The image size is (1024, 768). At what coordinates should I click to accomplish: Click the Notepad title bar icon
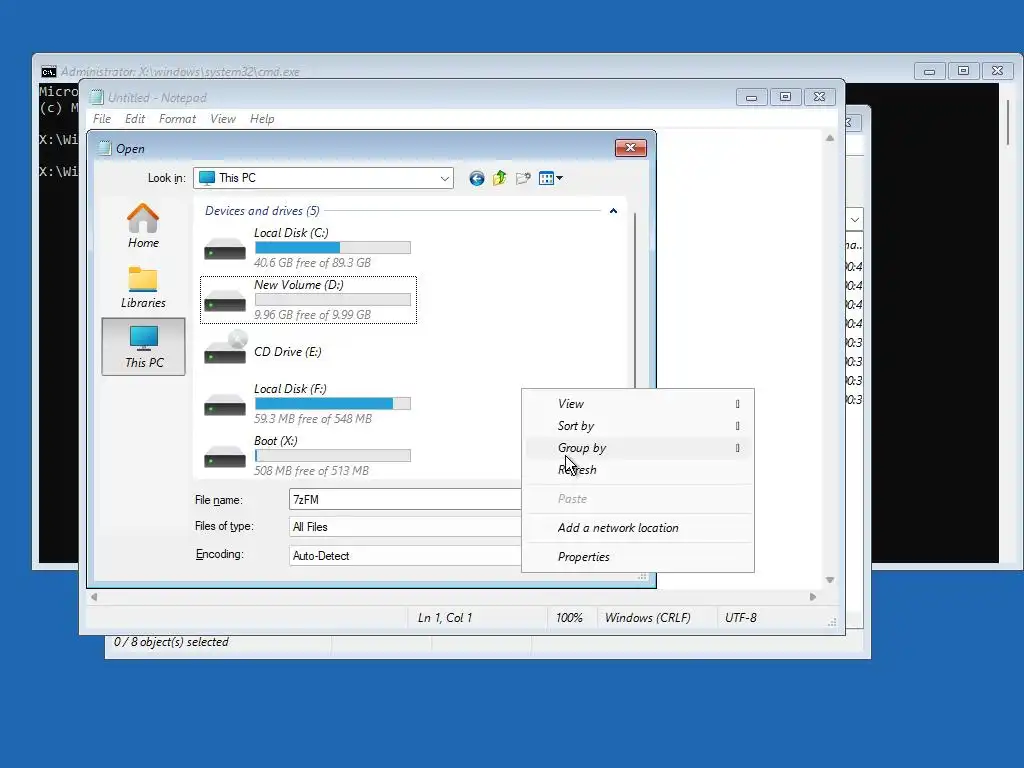tap(97, 97)
